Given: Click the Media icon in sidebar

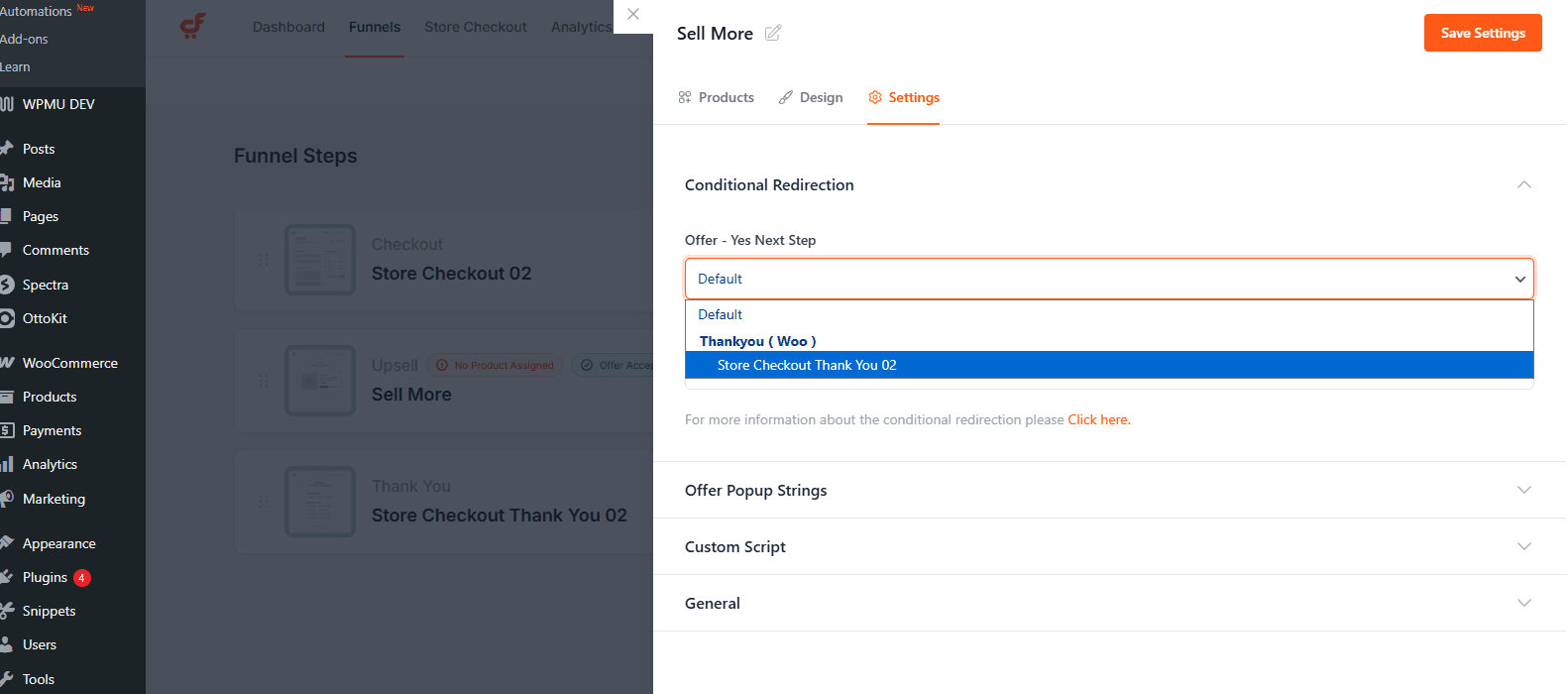Looking at the screenshot, I should (6, 182).
